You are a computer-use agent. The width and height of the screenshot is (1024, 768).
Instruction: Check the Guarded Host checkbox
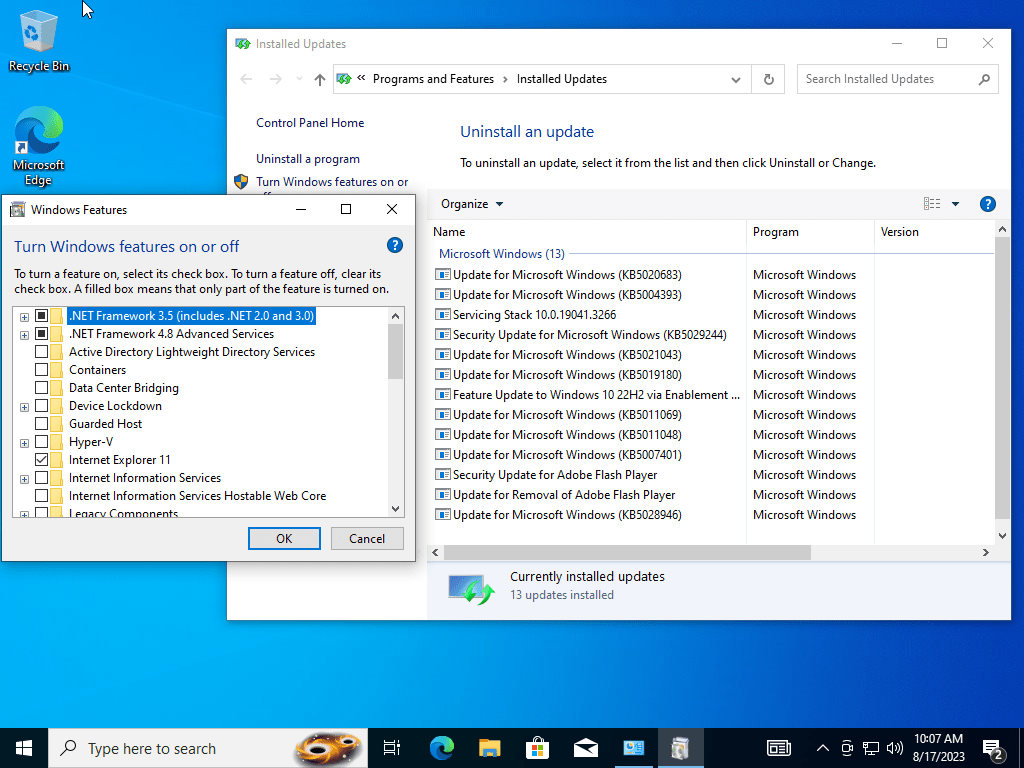41,424
